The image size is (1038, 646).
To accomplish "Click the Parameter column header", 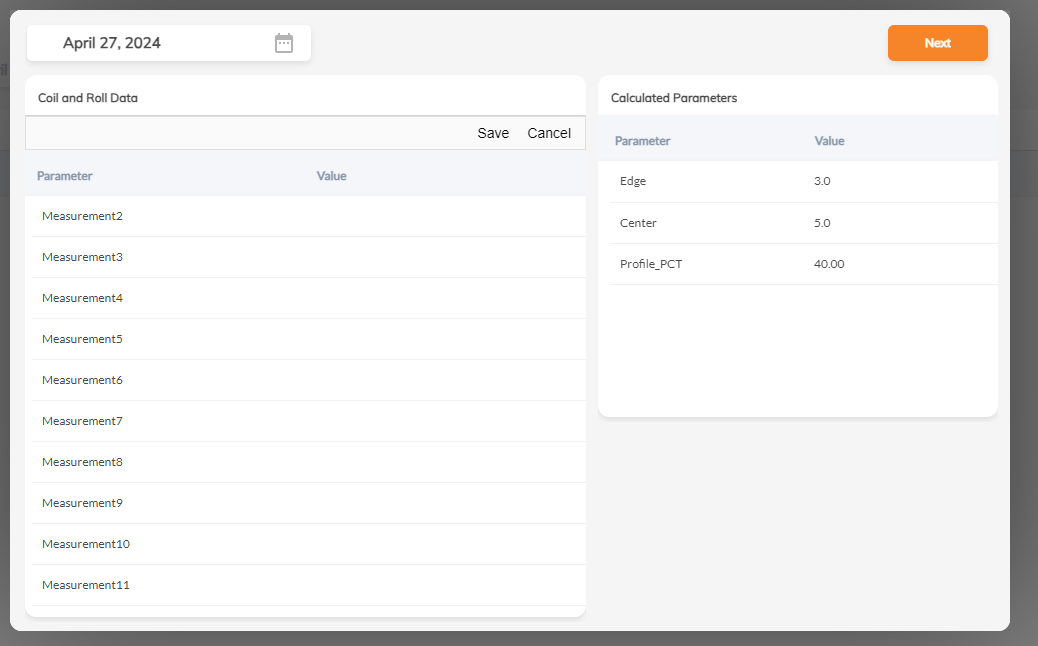I will tap(64, 175).
